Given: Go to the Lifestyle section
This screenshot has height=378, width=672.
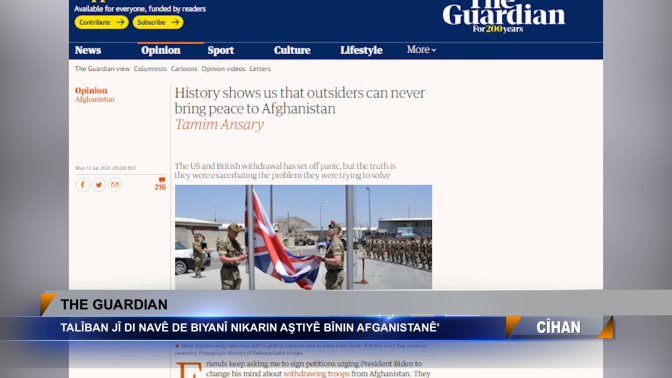Looking at the screenshot, I should coord(361,50).
